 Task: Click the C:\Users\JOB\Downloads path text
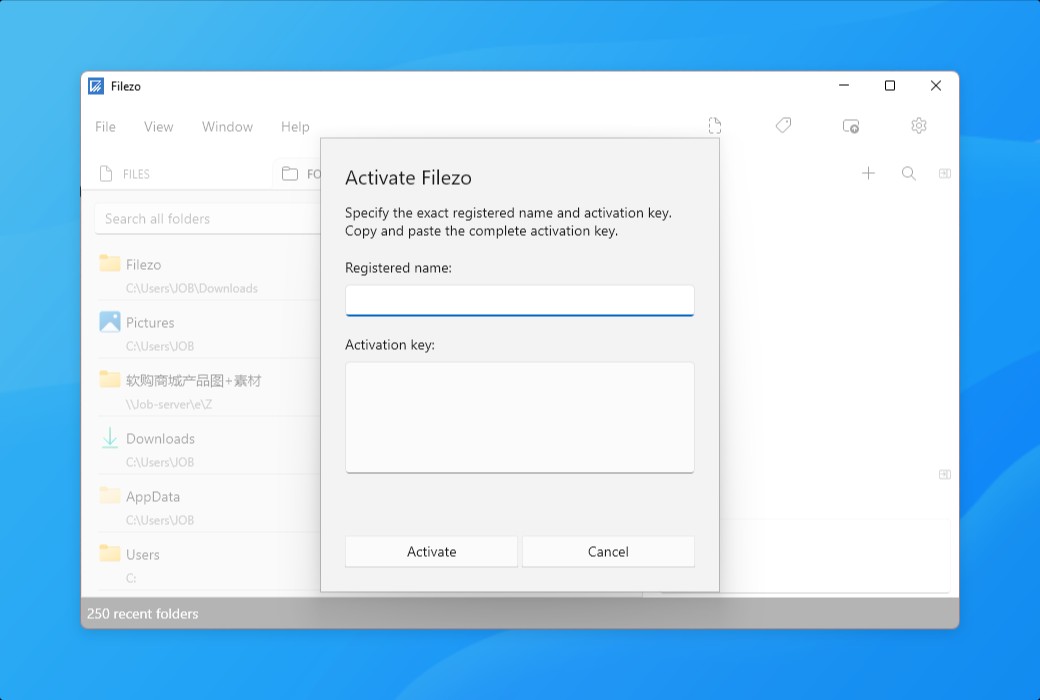click(192, 288)
